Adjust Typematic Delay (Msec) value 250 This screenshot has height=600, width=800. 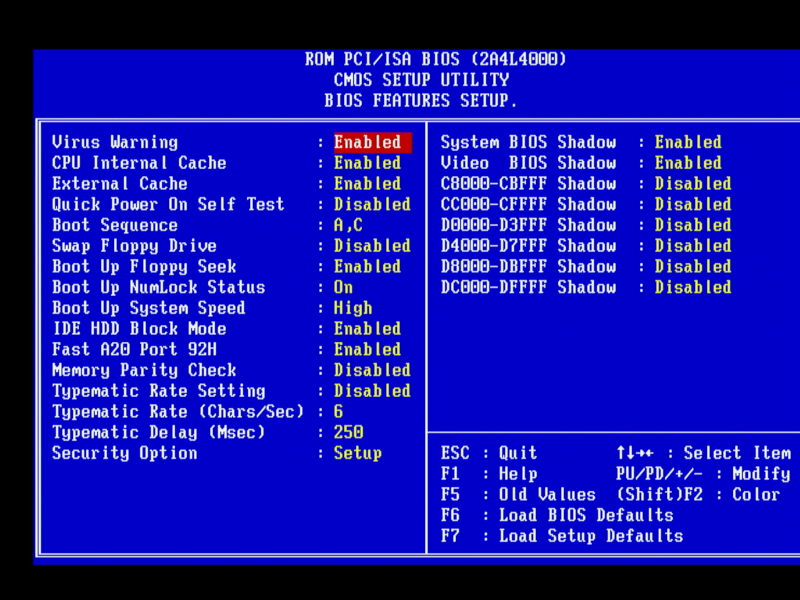point(348,433)
